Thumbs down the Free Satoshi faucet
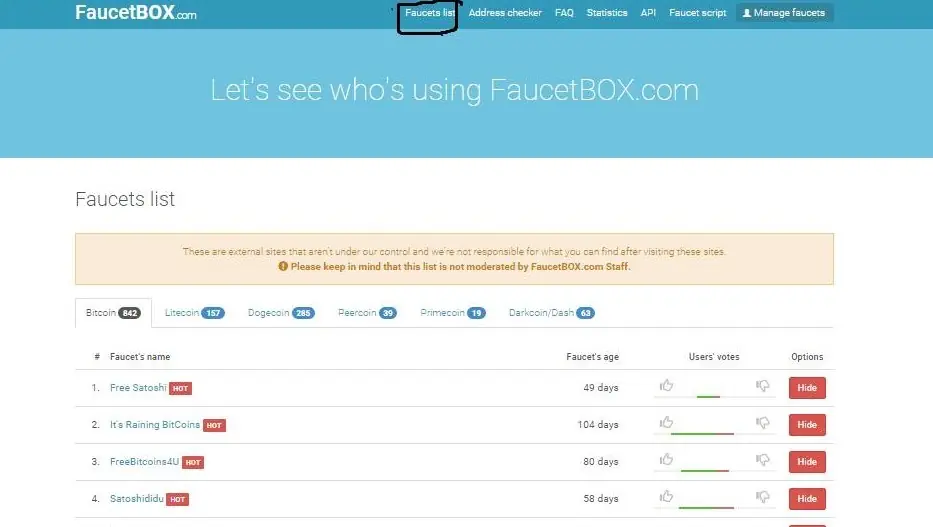Image resolution: width=933 pixels, height=527 pixels. 762,386
